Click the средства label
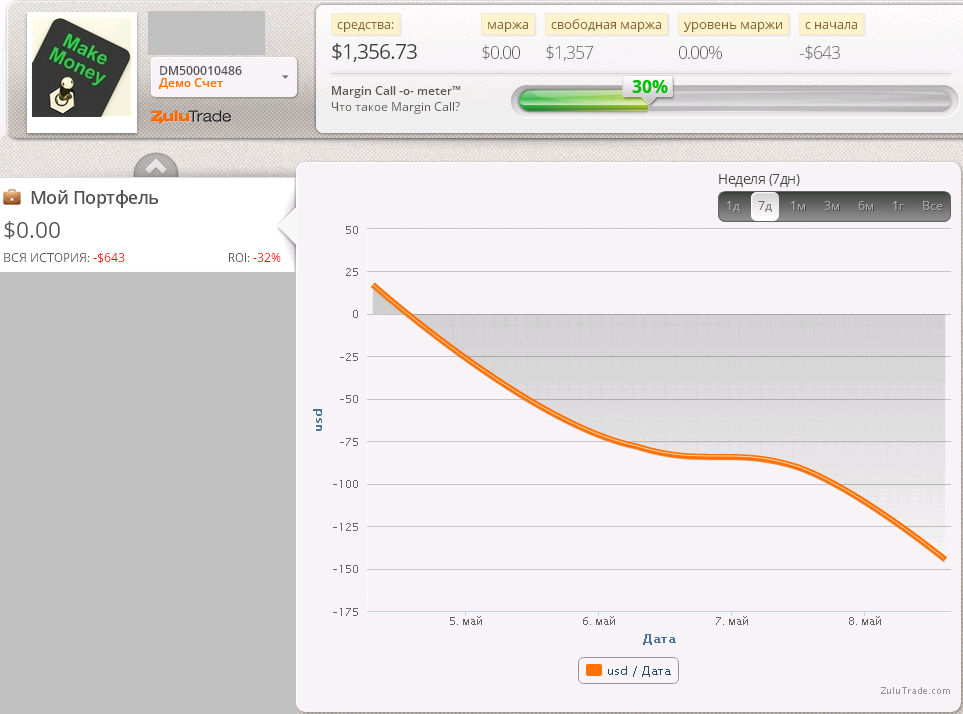The height and width of the screenshot is (714, 963). tap(365, 25)
